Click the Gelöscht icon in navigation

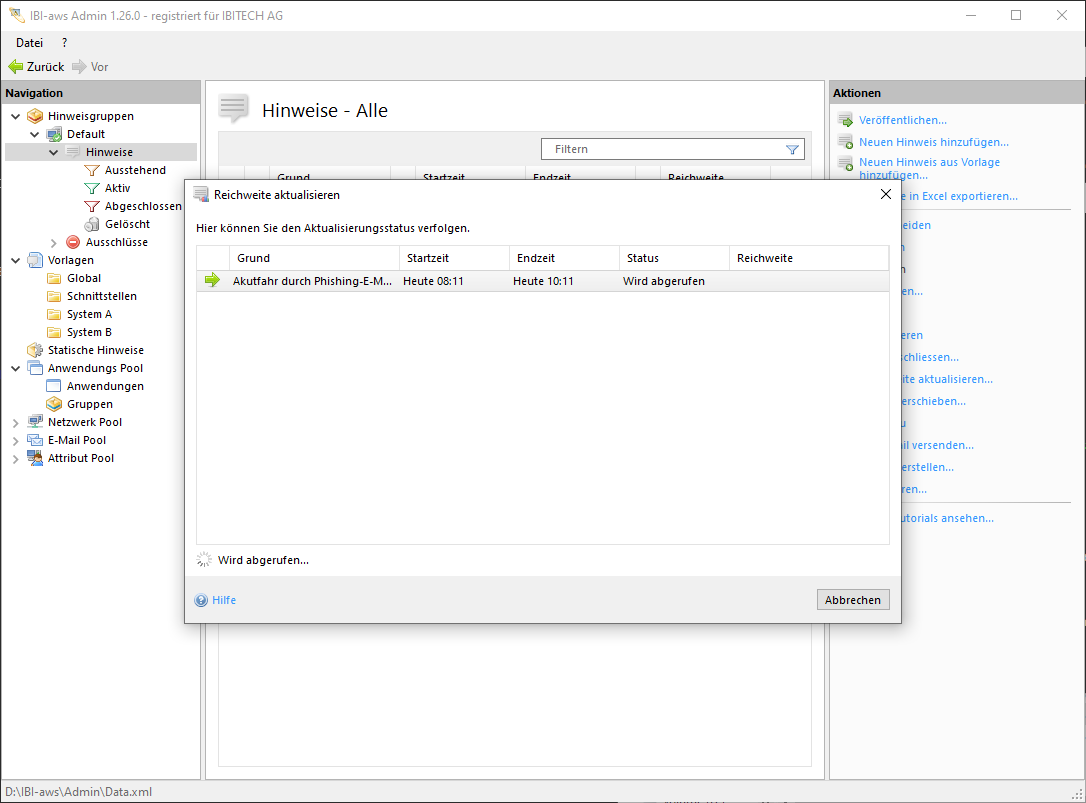click(x=92, y=224)
